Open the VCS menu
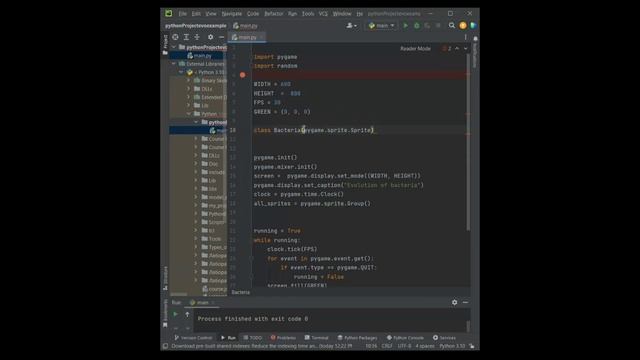This screenshot has width=640, height=360. pos(323,13)
